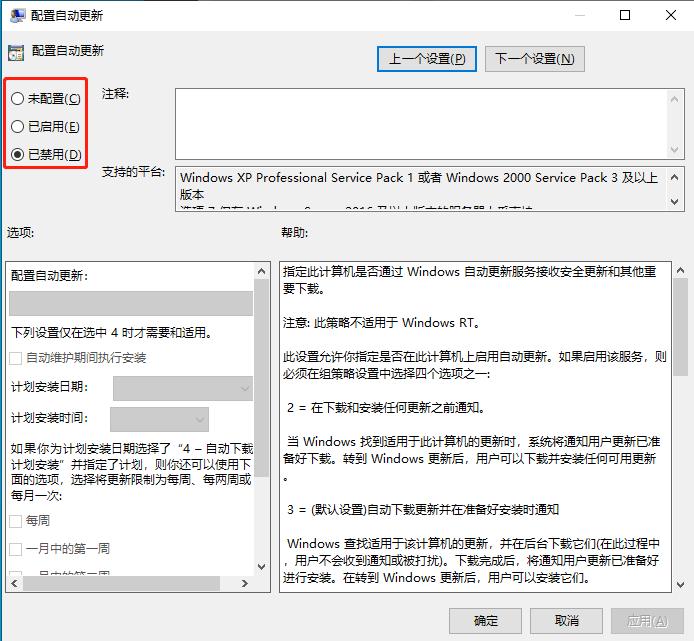The image size is (694, 641).
Task: Click down arrow of options panel scrollbar
Action: click(262, 566)
